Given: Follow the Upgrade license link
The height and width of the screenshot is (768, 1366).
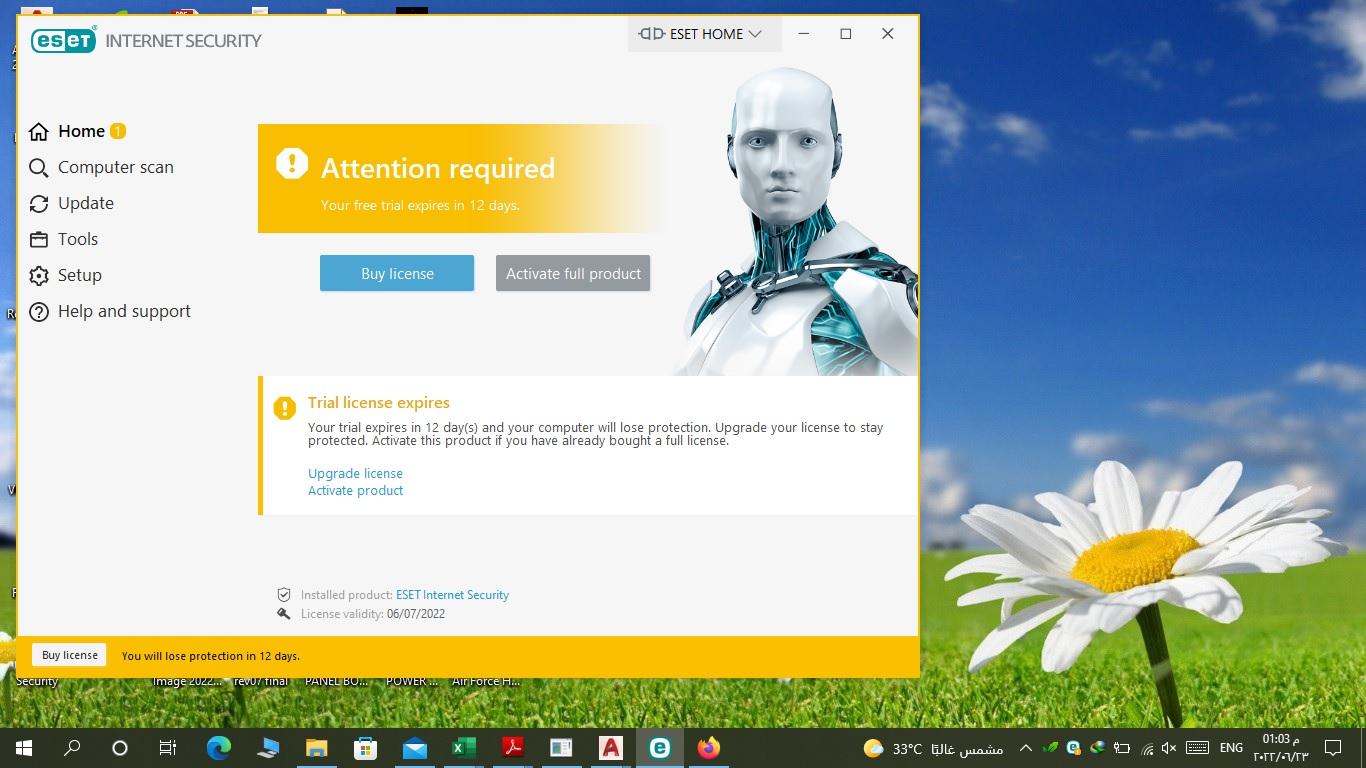Looking at the screenshot, I should coord(355,473).
